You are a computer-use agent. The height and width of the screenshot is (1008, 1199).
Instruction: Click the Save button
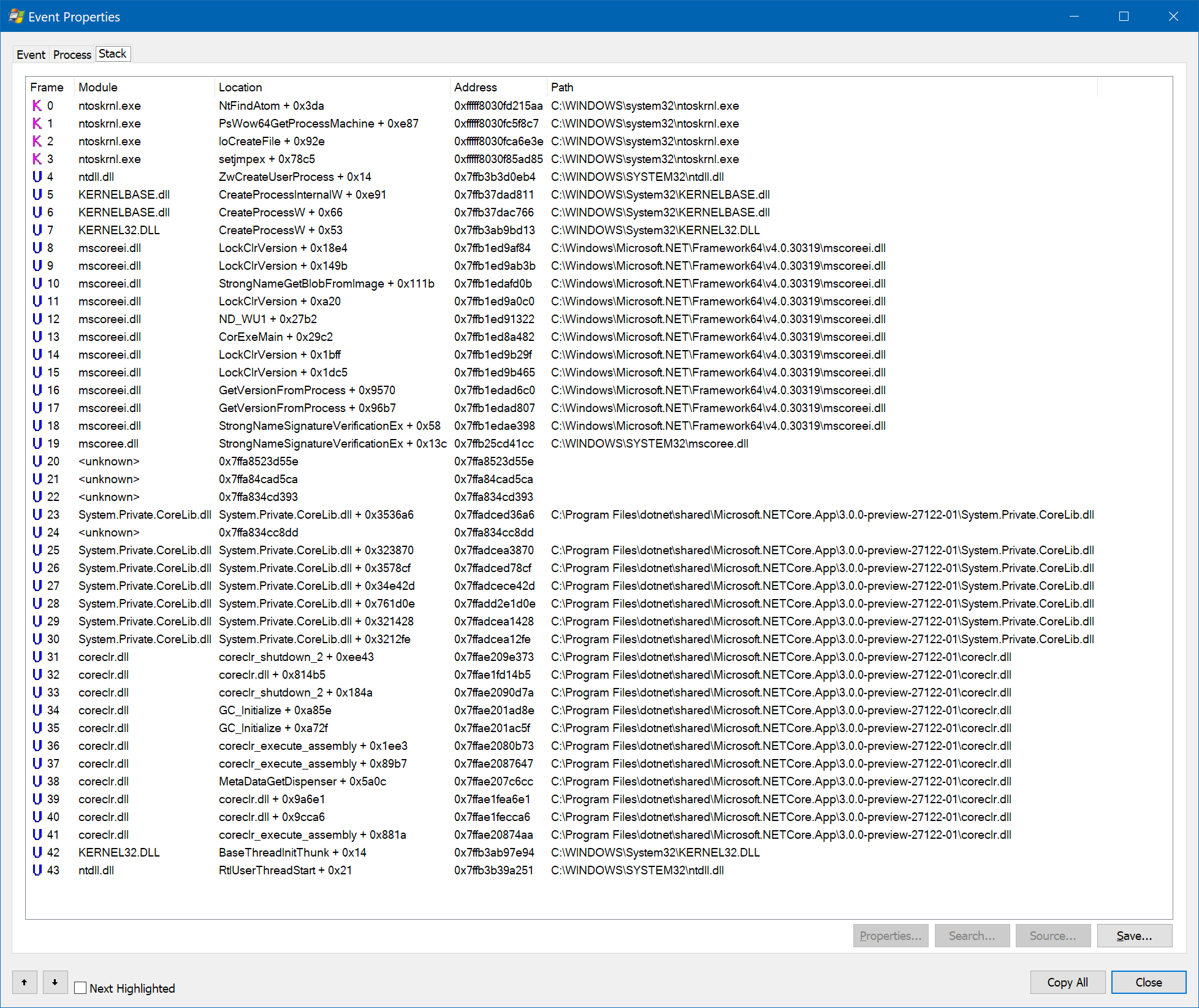pos(1135,935)
